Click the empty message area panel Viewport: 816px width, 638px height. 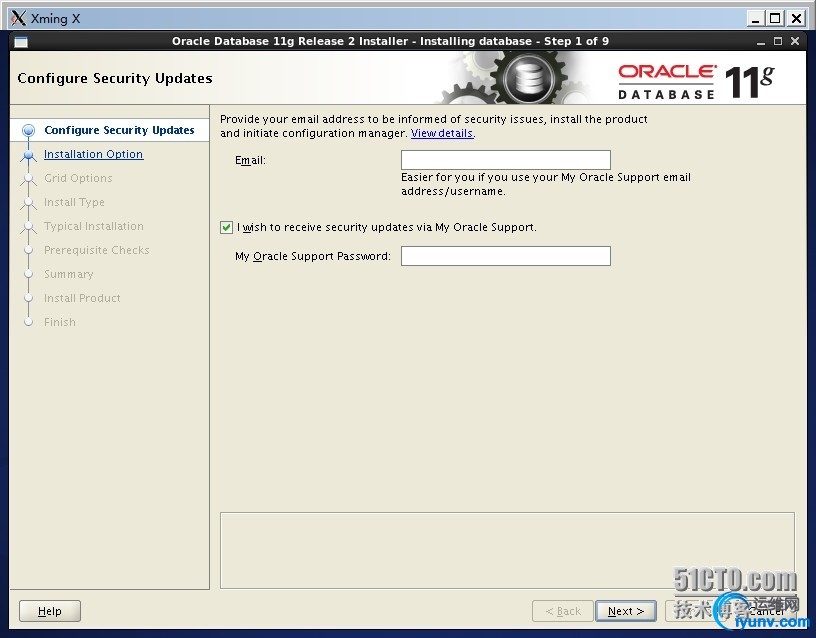pyautogui.click(x=507, y=550)
